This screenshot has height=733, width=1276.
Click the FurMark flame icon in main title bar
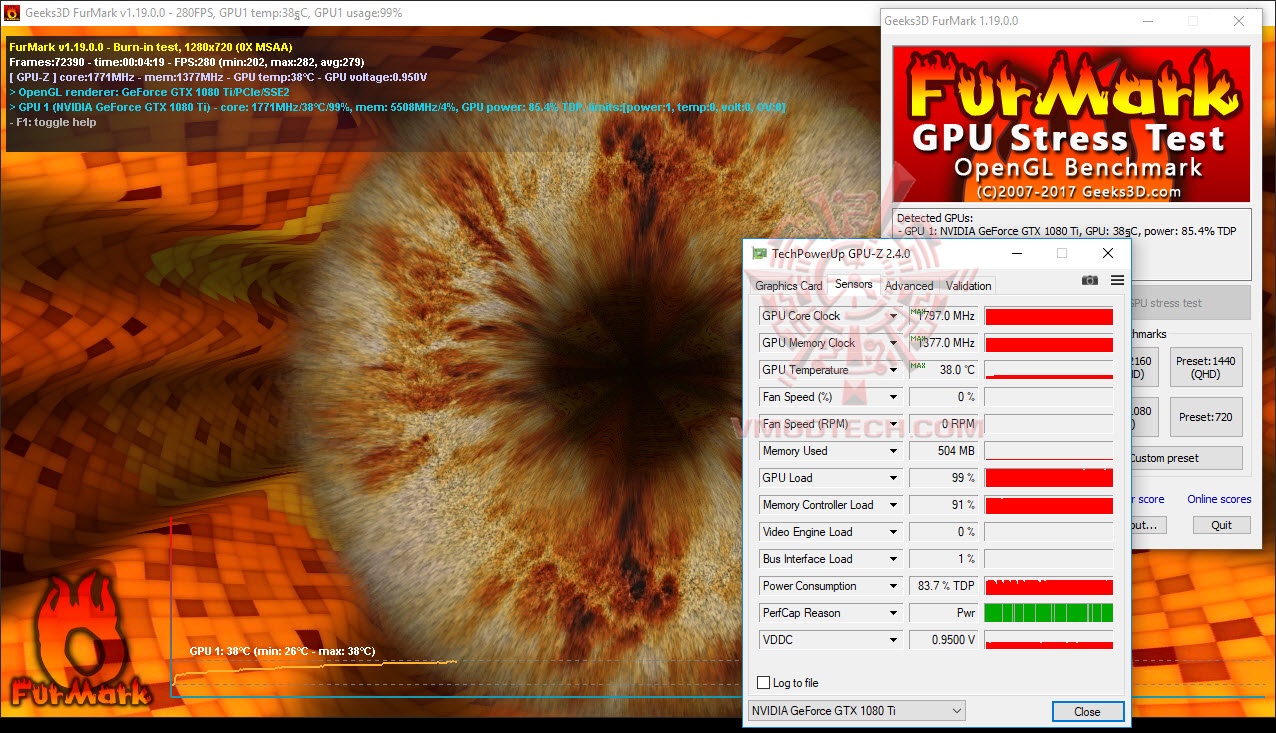click(12, 13)
